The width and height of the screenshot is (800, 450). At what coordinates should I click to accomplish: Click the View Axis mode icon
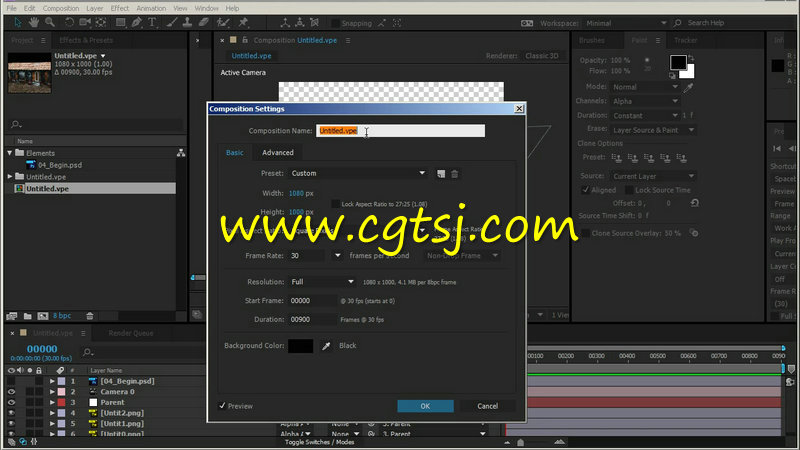(x=315, y=22)
